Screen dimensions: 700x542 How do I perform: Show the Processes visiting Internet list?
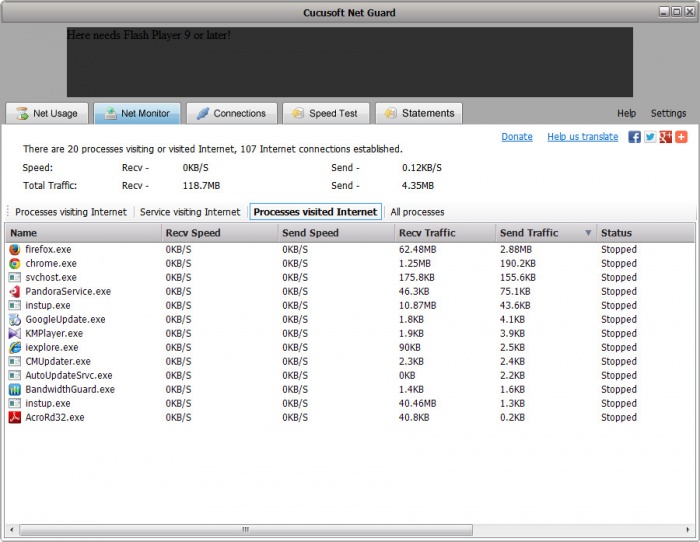click(x=70, y=212)
